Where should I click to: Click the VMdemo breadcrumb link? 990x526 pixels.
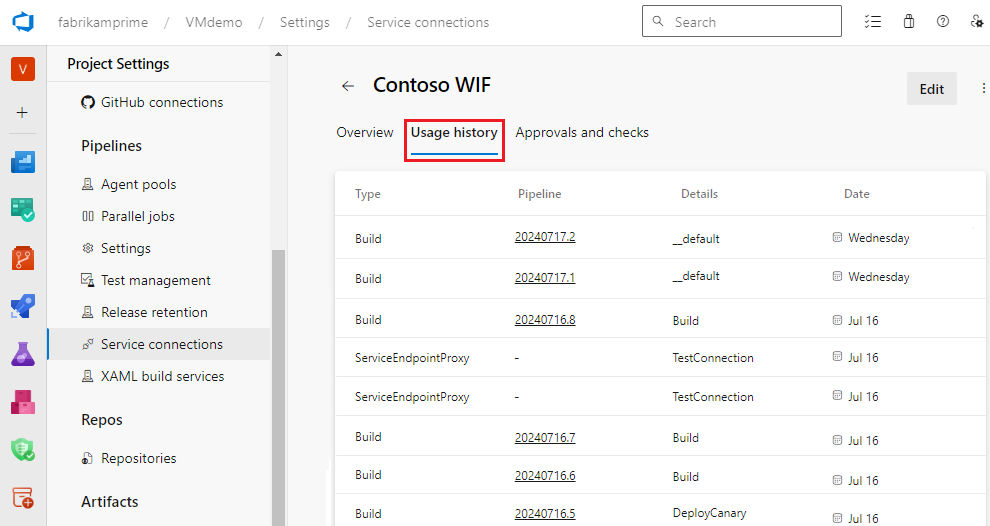click(x=214, y=22)
